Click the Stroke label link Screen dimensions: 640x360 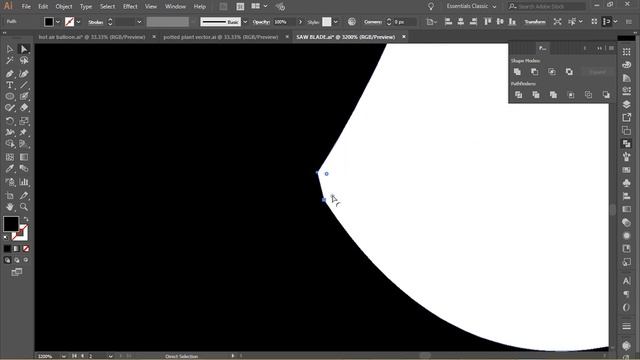click(96, 22)
